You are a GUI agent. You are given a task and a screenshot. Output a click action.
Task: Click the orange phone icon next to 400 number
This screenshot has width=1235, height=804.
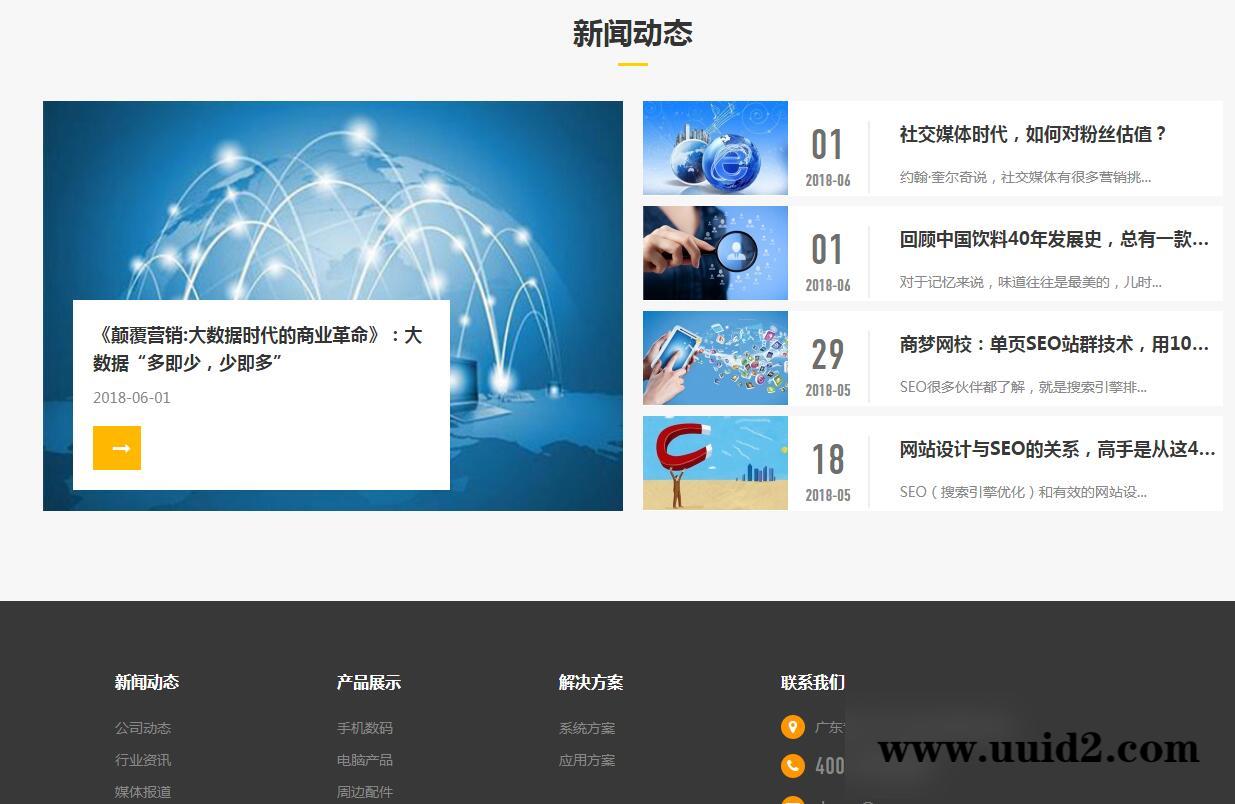[793, 766]
